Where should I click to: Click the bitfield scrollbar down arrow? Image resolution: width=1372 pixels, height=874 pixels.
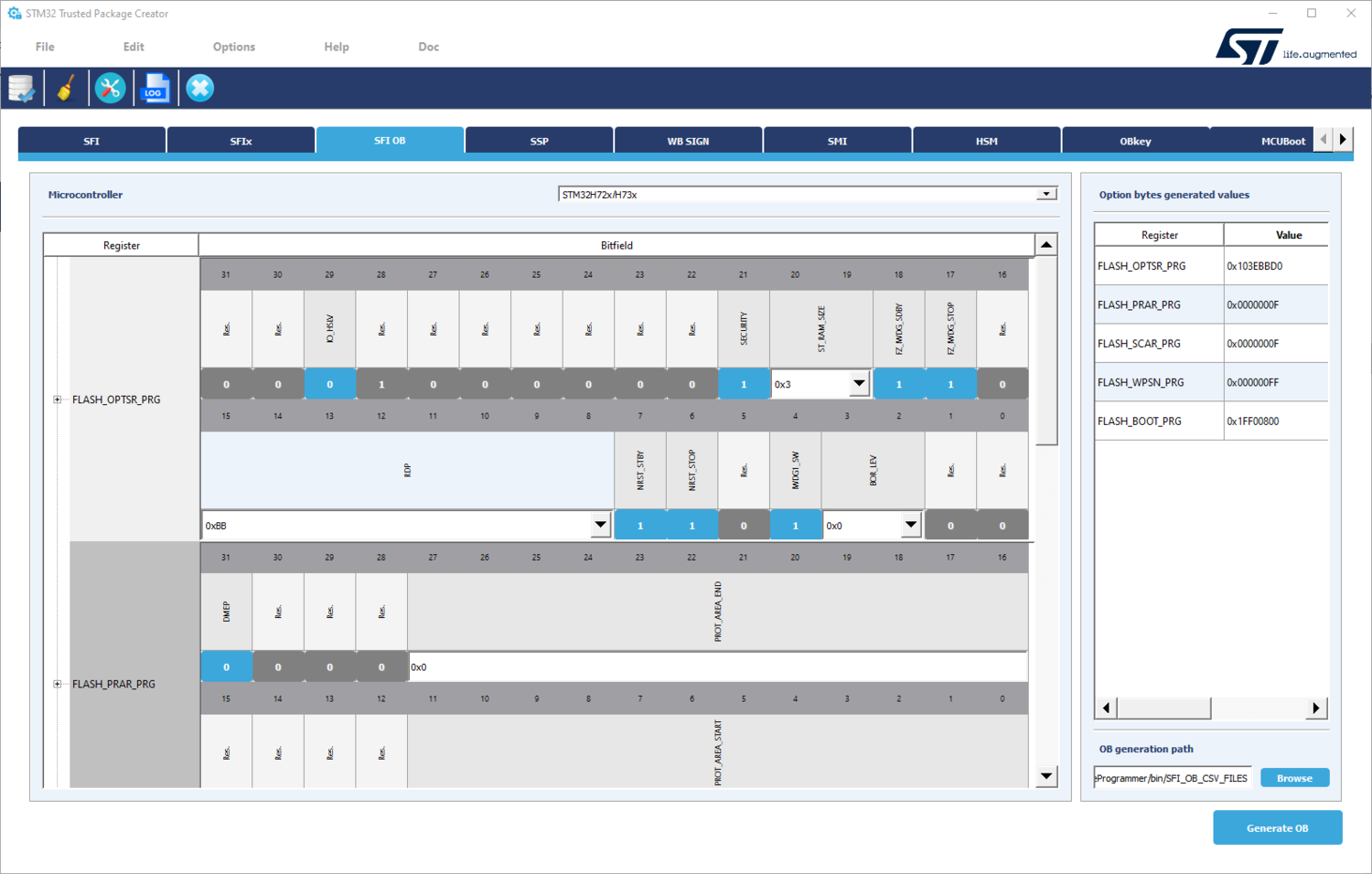click(x=1046, y=776)
